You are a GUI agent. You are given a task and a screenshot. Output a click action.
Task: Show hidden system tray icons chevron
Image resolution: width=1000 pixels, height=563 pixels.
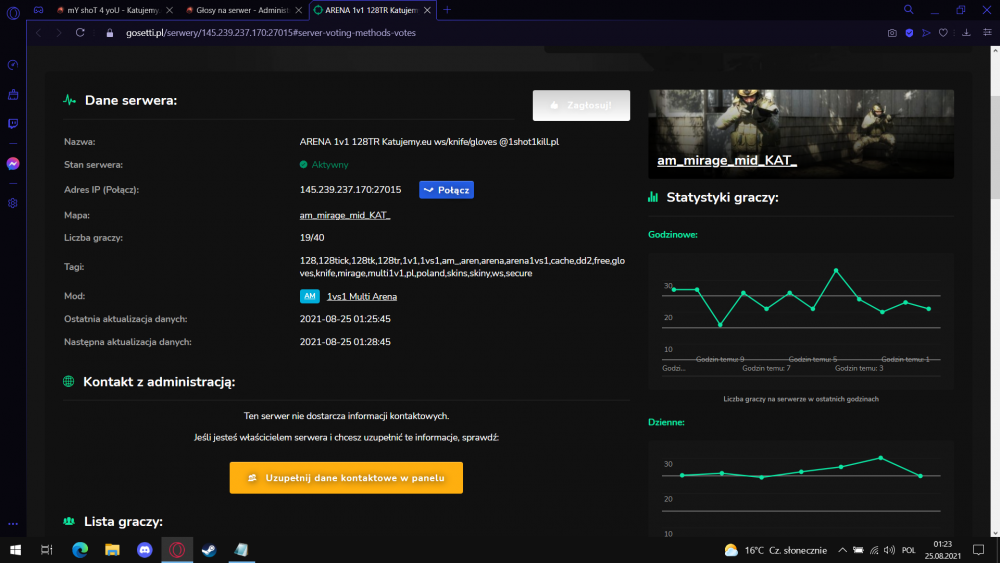click(x=842, y=550)
